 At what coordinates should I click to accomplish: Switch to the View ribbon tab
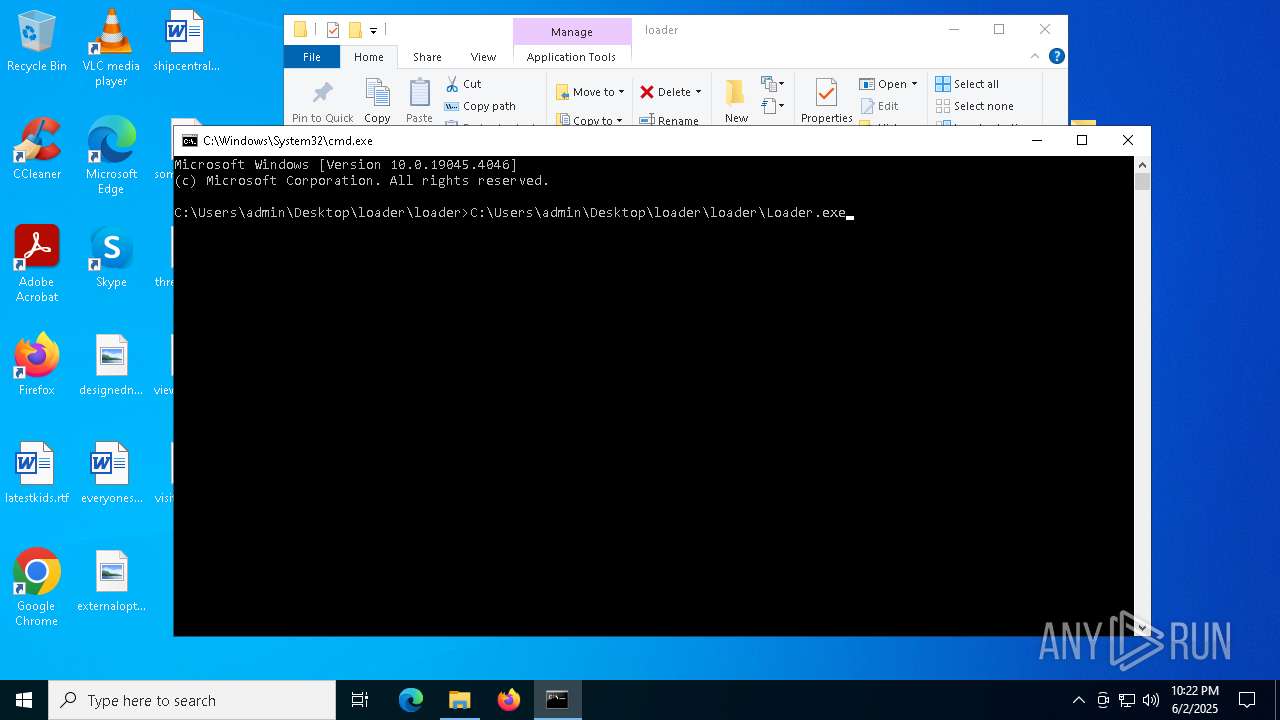click(x=483, y=57)
